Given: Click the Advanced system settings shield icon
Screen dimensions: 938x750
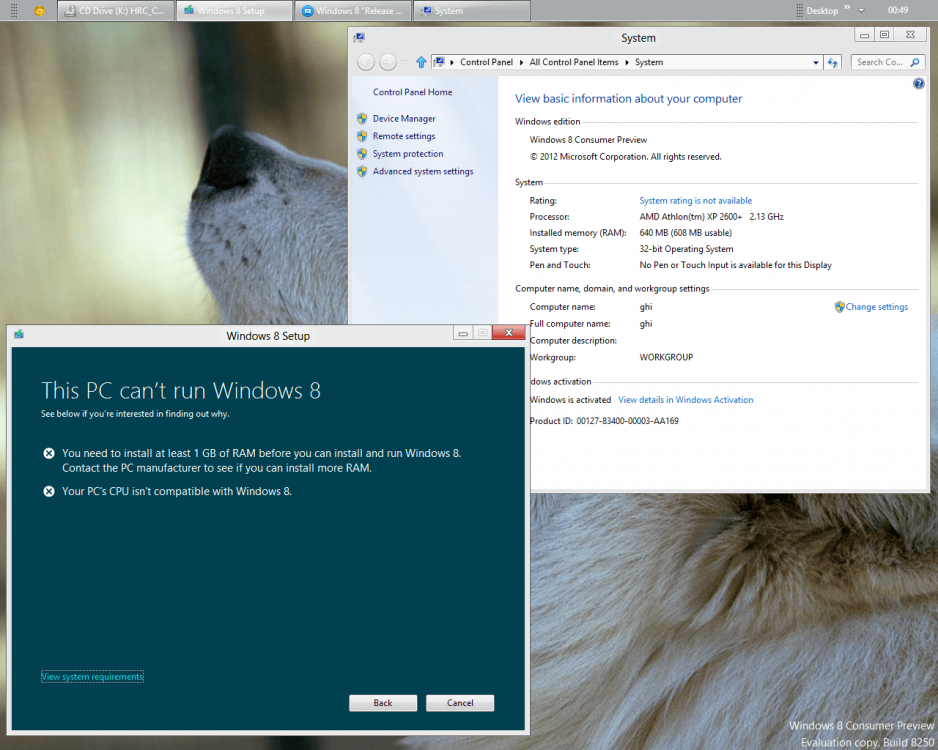Looking at the screenshot, I should click(362, 171).
